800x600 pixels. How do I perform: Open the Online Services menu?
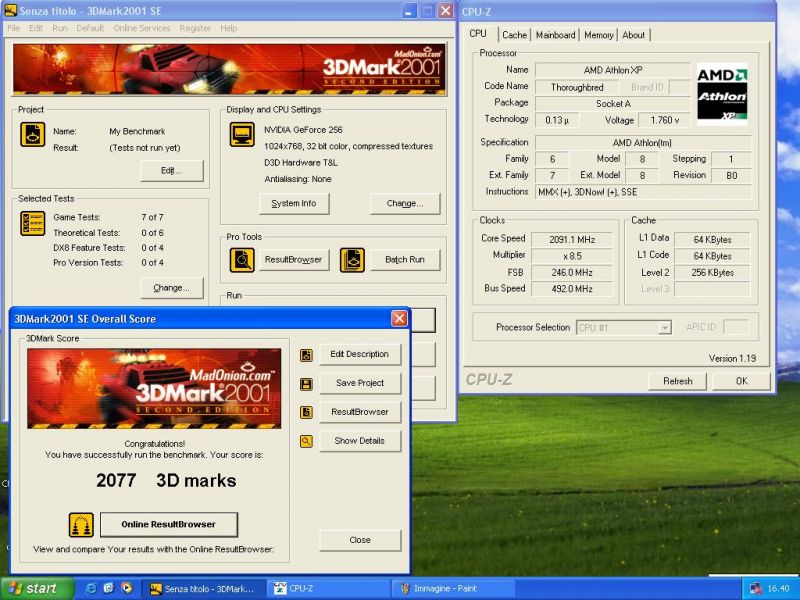[142, 28]
